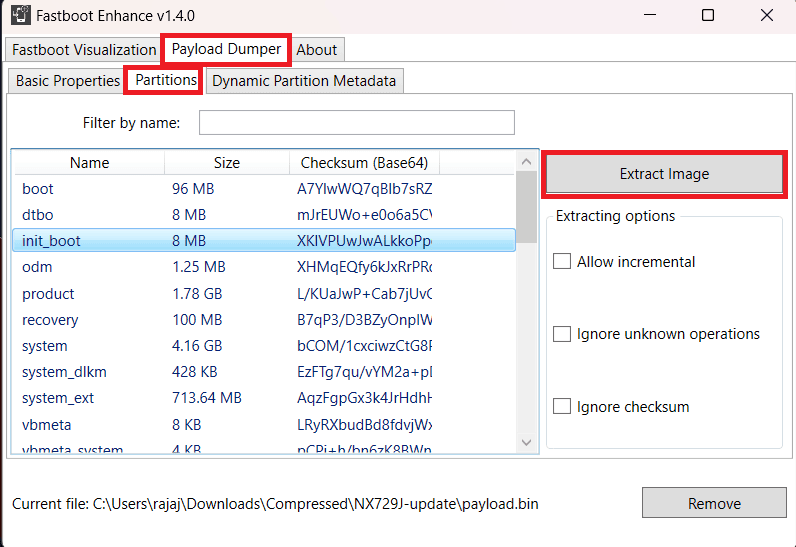
Task: Select the system_ext partition row
Action: pyautogui.click(x=264, y=398)
